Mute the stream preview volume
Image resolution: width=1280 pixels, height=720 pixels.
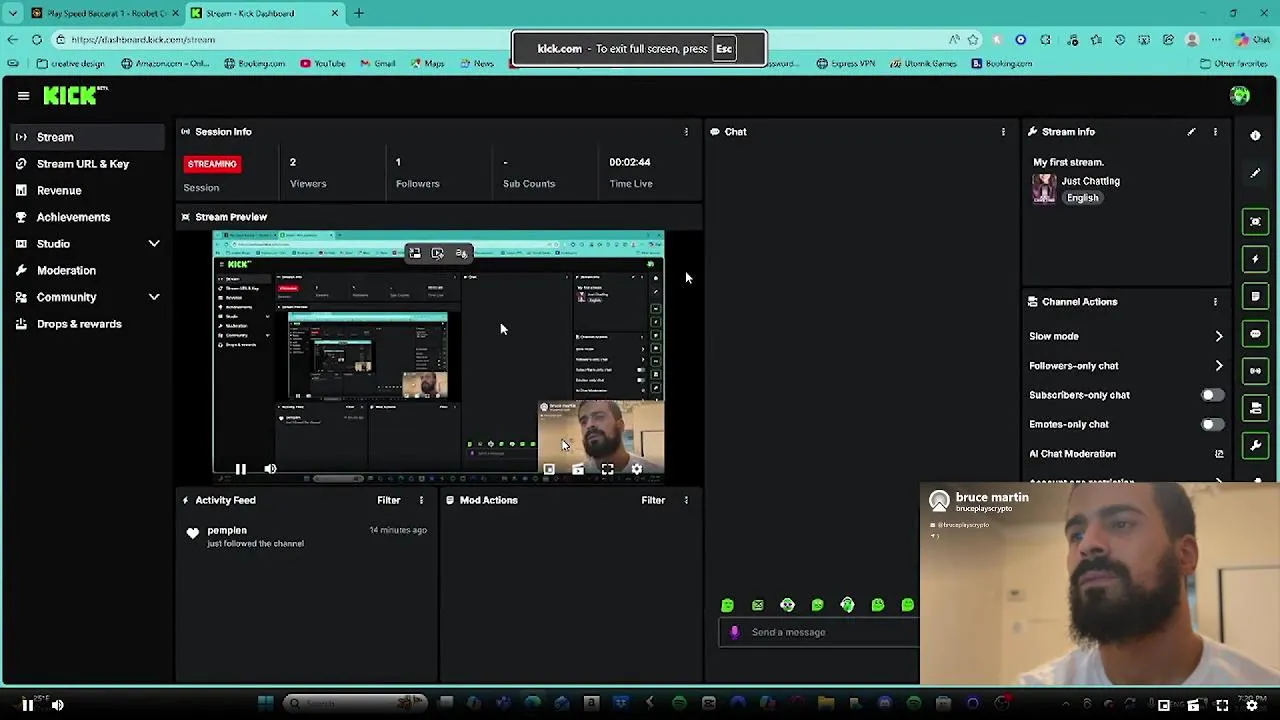tap(270, 469)
